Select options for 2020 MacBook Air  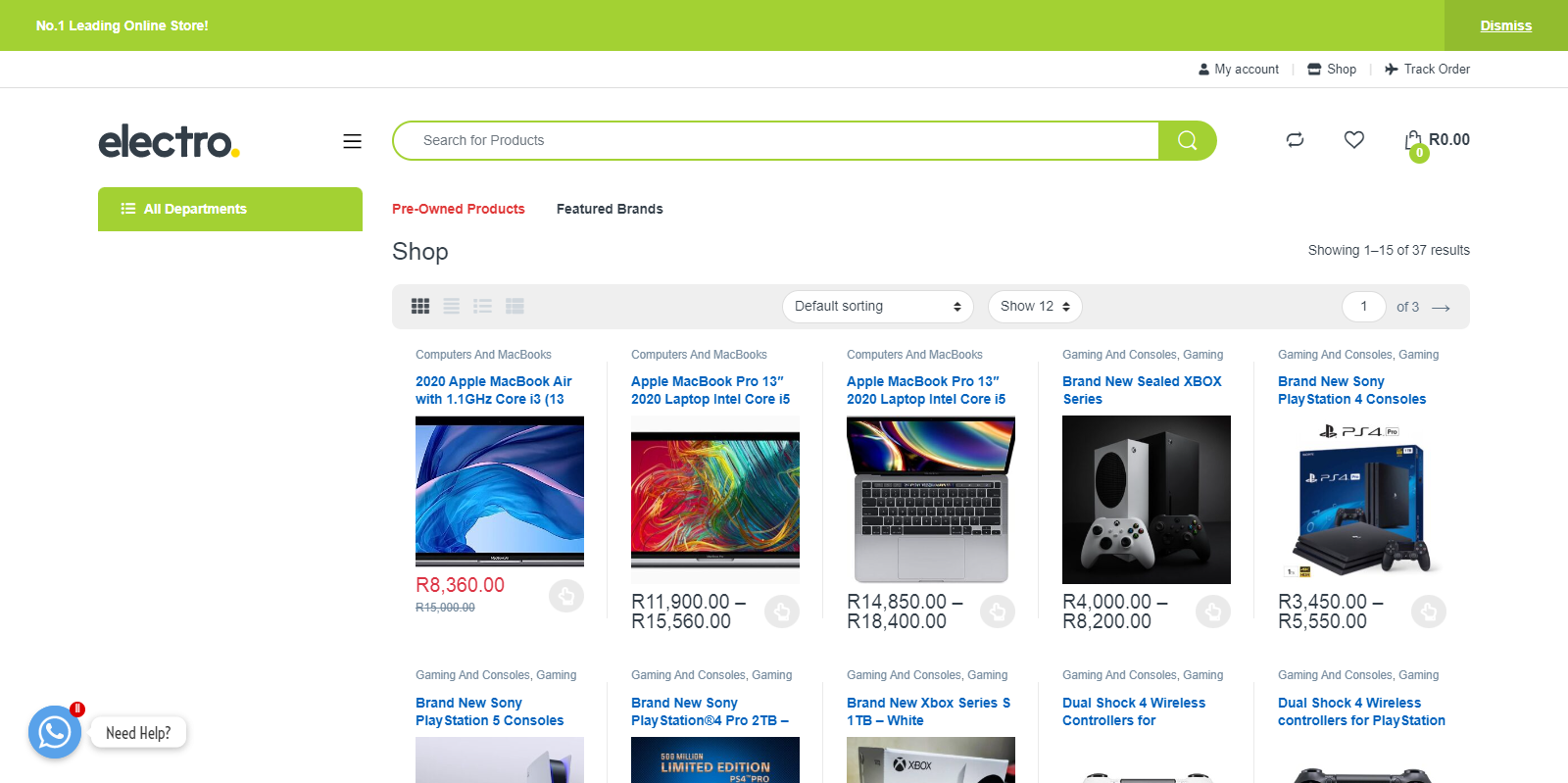tap(566, 596)
